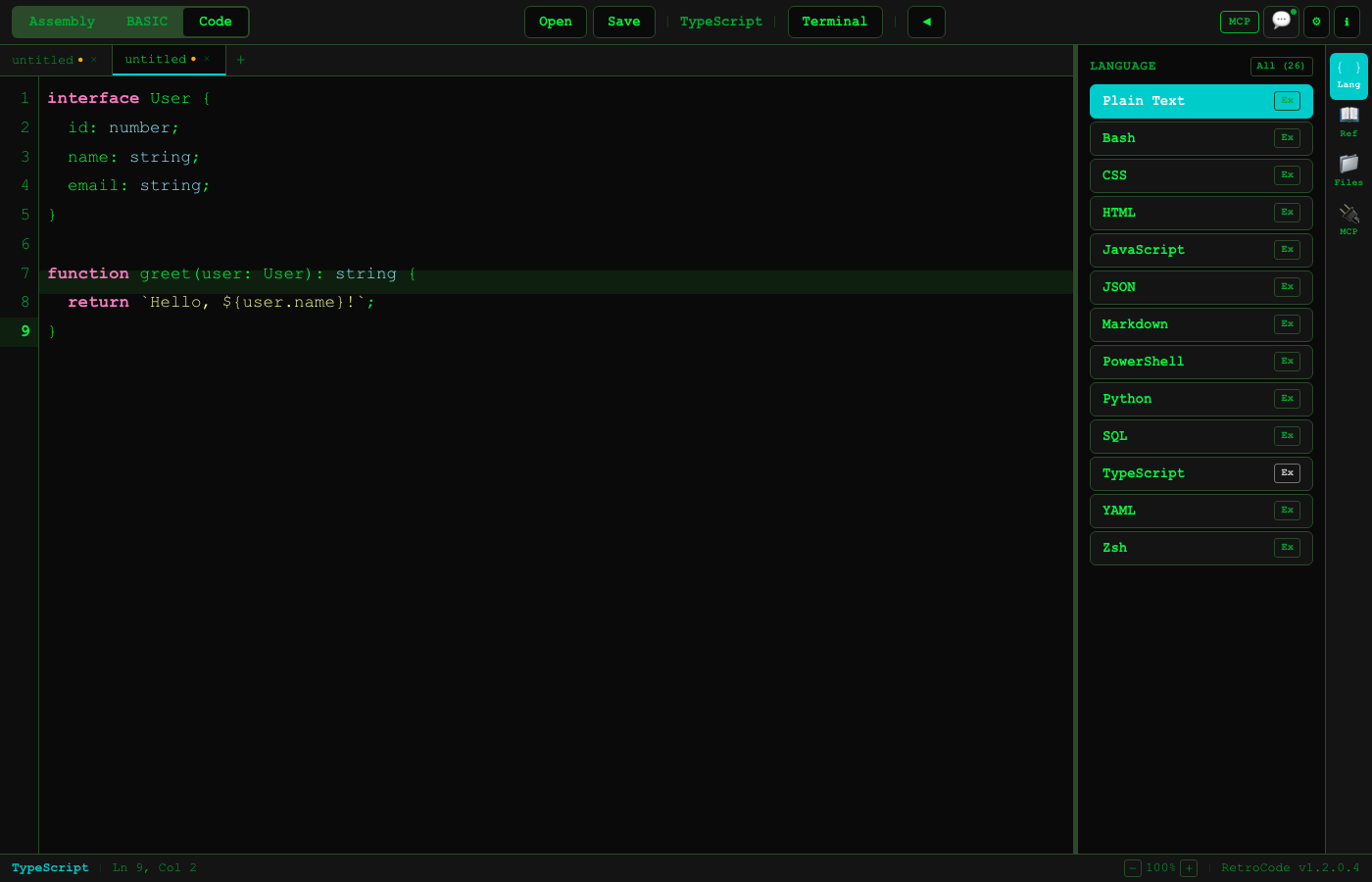Enable the Ex option for JavaScript
Screen dimensions: 1372x882
(1287, 250)
